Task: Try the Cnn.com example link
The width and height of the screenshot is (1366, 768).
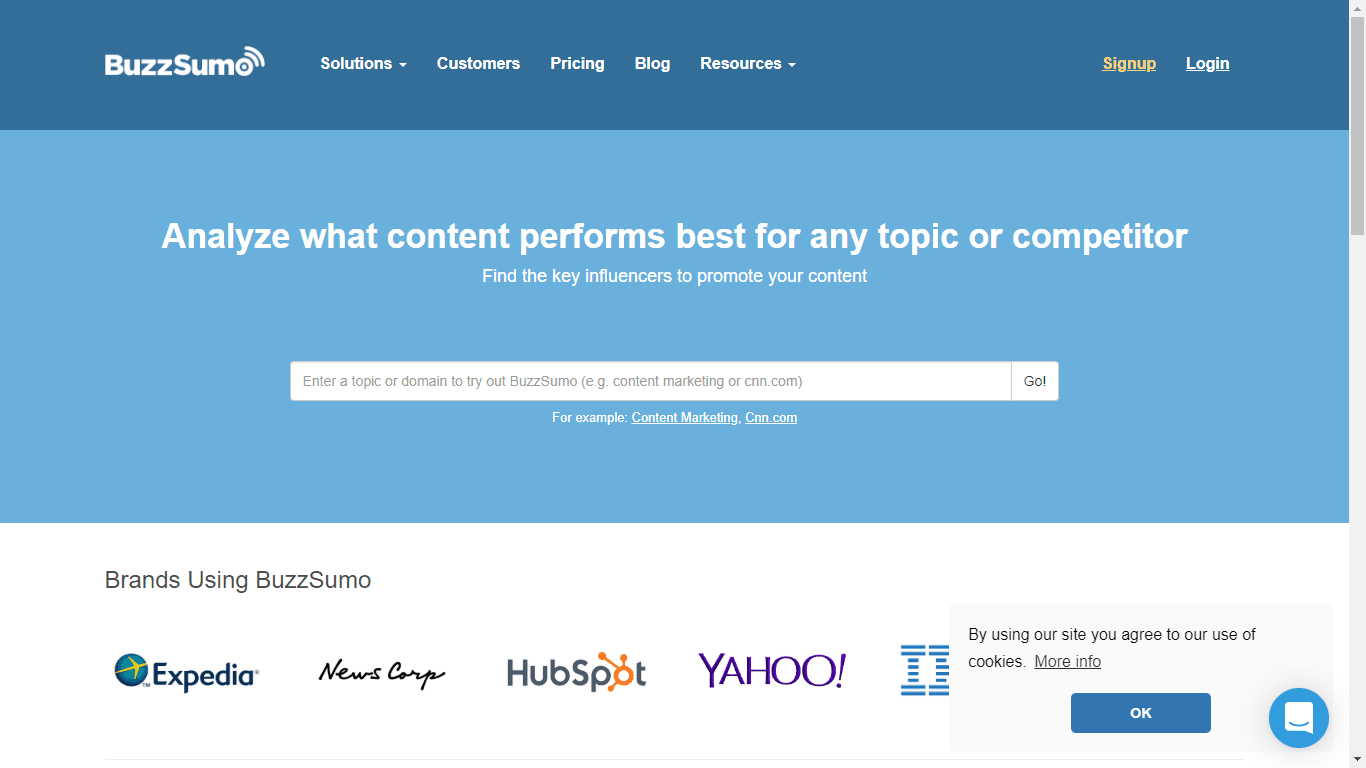Action: tap(771, 418)
